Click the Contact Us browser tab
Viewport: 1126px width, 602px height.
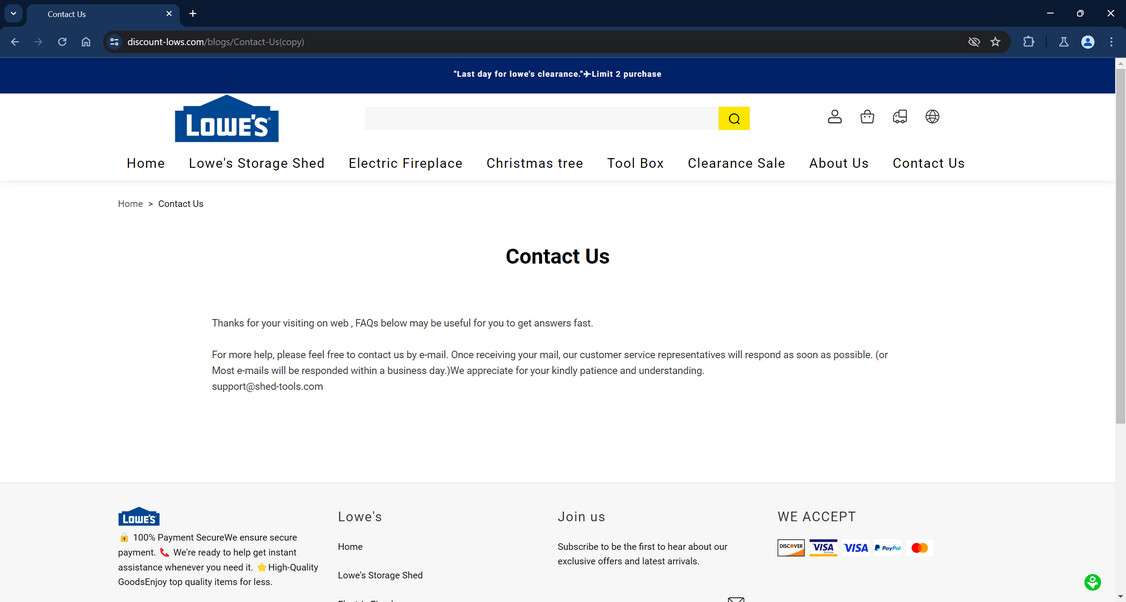click(x=102, y=14)
